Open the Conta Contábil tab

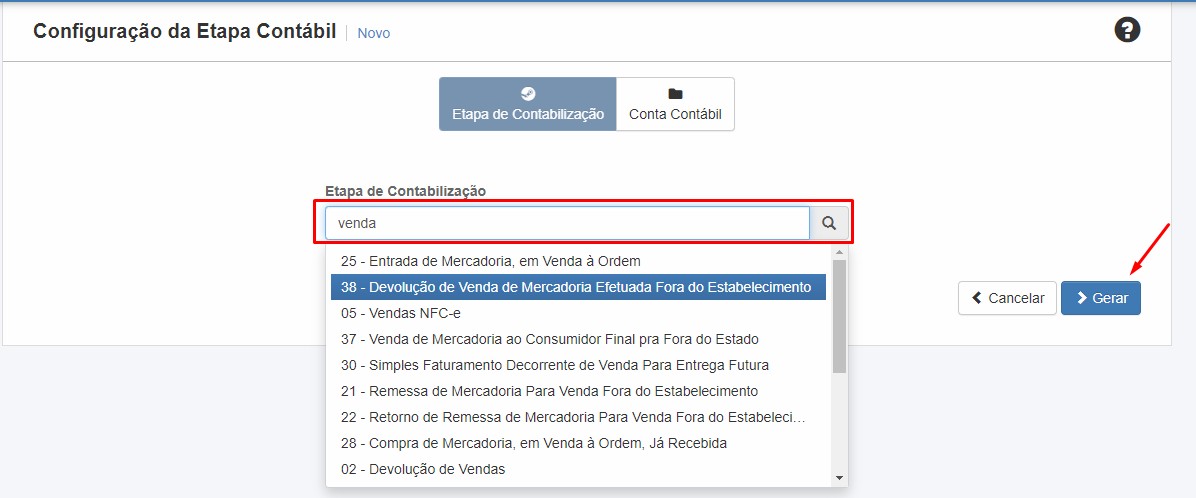(x=675, y=104)
